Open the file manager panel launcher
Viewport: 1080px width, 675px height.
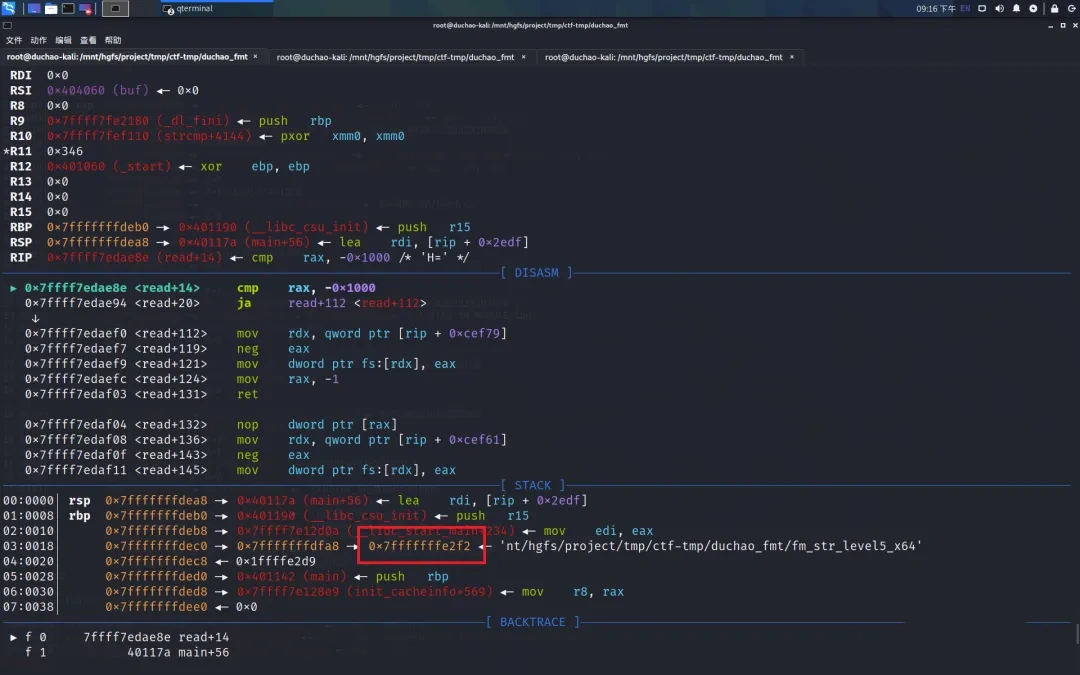pyautogui.click(x=51, y=8)
